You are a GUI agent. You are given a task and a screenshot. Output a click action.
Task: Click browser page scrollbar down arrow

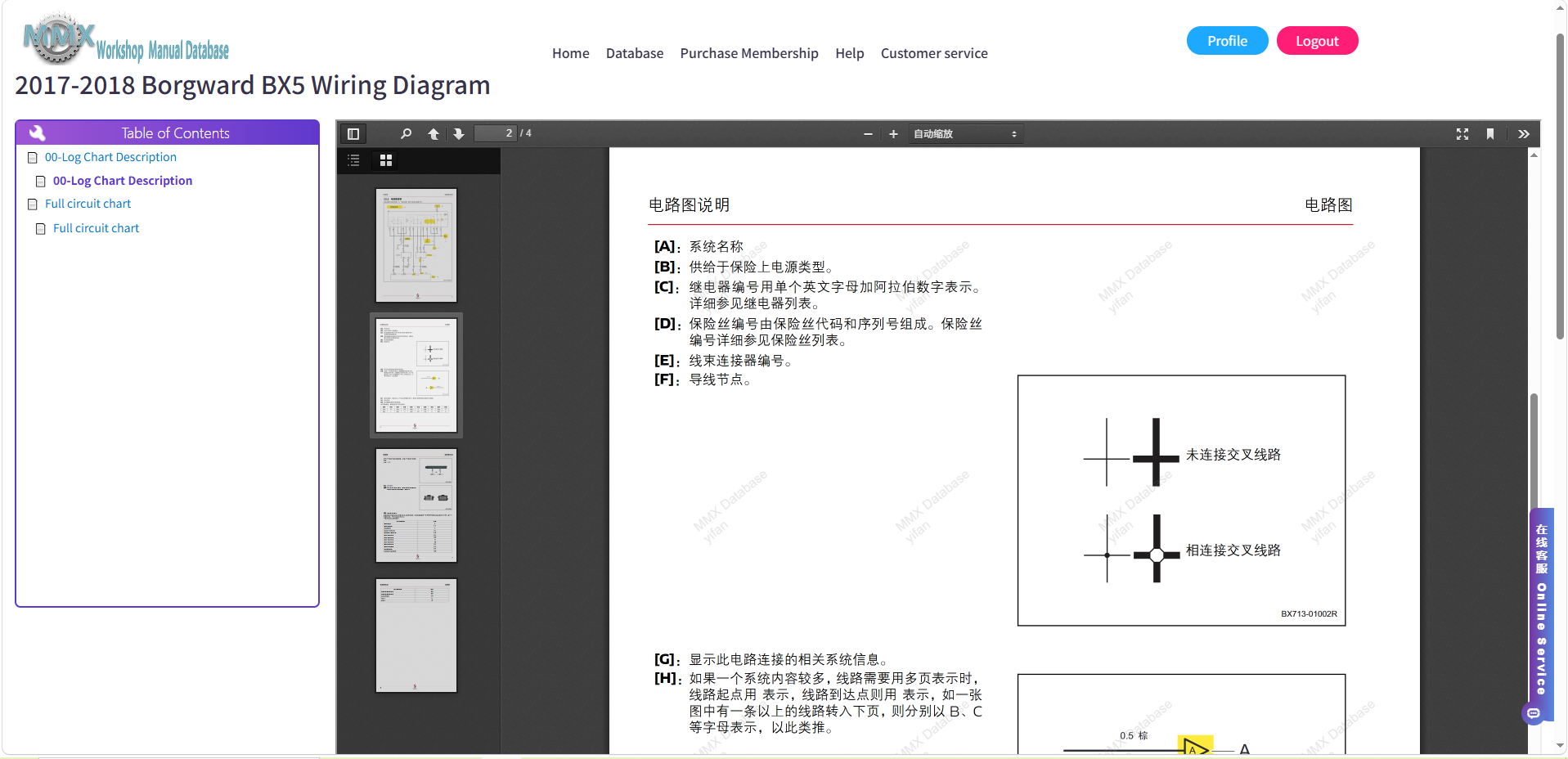(1560, 746)
